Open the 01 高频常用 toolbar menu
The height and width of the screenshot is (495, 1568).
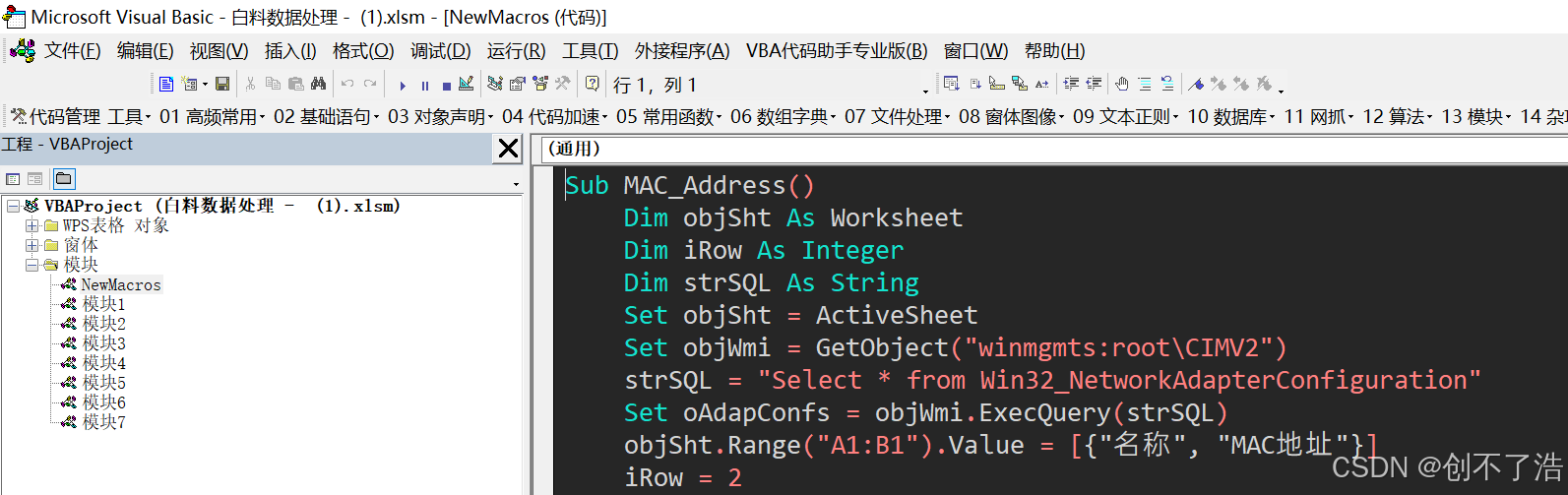click(212, 117)
